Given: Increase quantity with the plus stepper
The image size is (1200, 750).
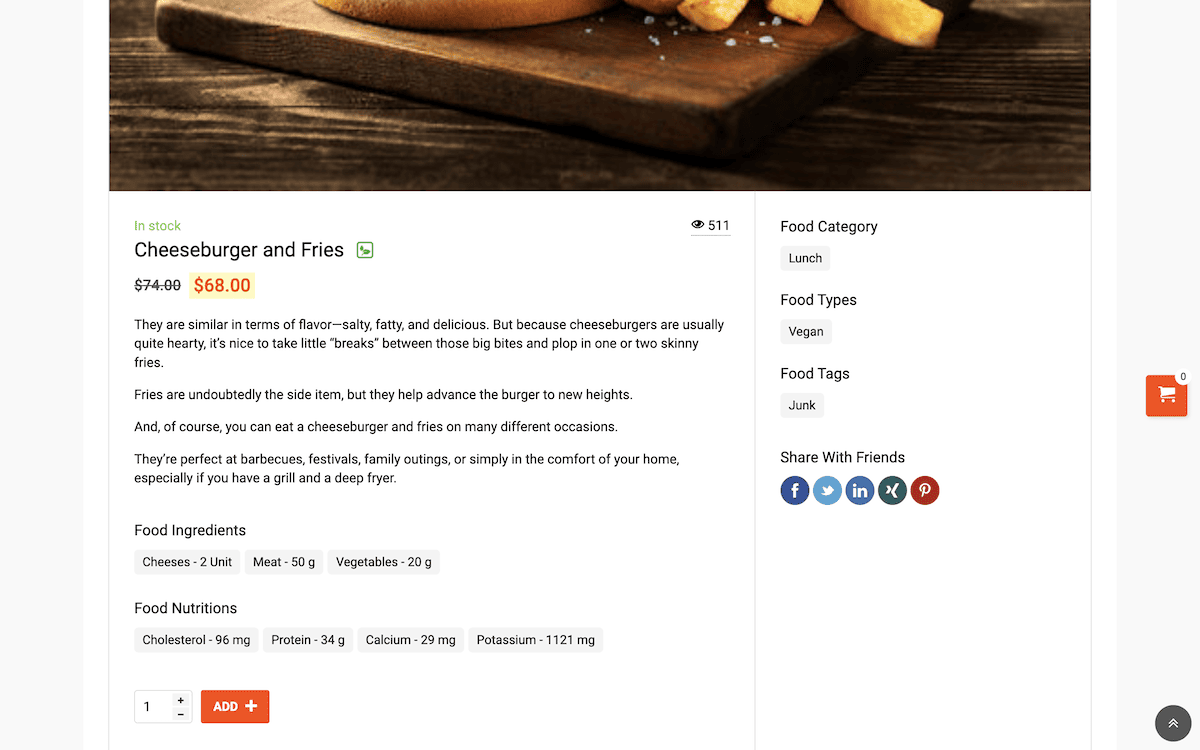Looking at the screenshot, I should click(x=180, y=700).
